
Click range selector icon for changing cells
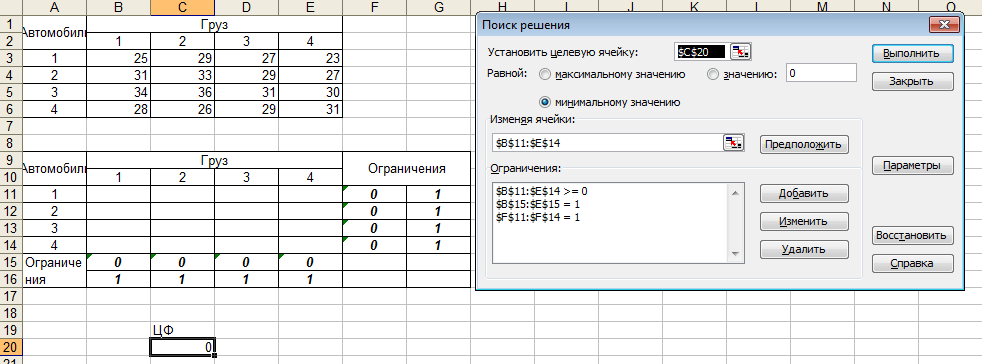coord(733,142)
